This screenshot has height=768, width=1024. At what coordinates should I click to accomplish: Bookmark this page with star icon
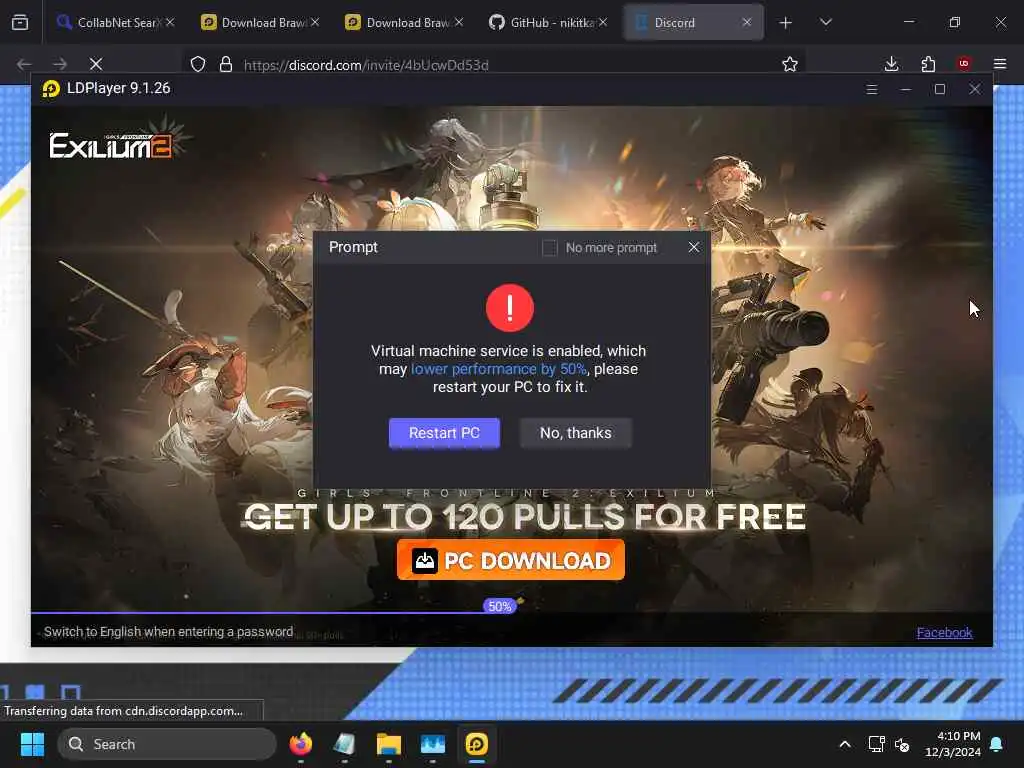[x=790, y=64]
